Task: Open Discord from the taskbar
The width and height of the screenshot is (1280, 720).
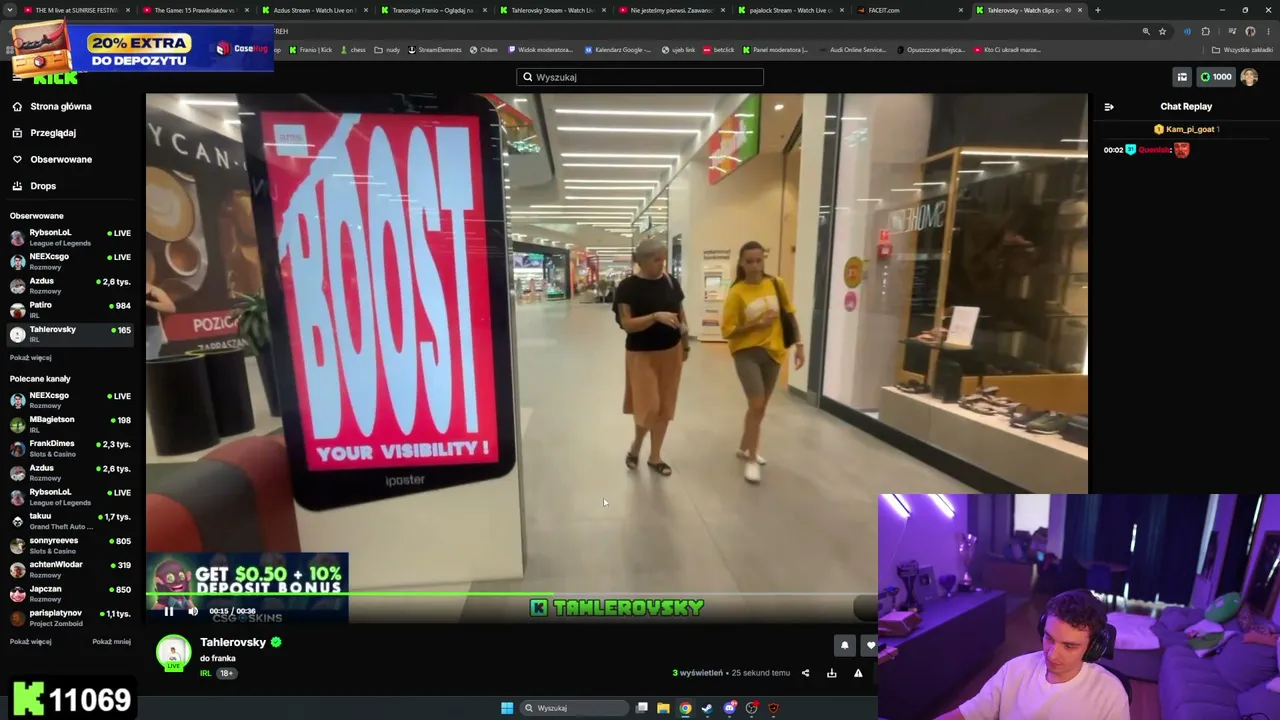Action: (730, 708)
